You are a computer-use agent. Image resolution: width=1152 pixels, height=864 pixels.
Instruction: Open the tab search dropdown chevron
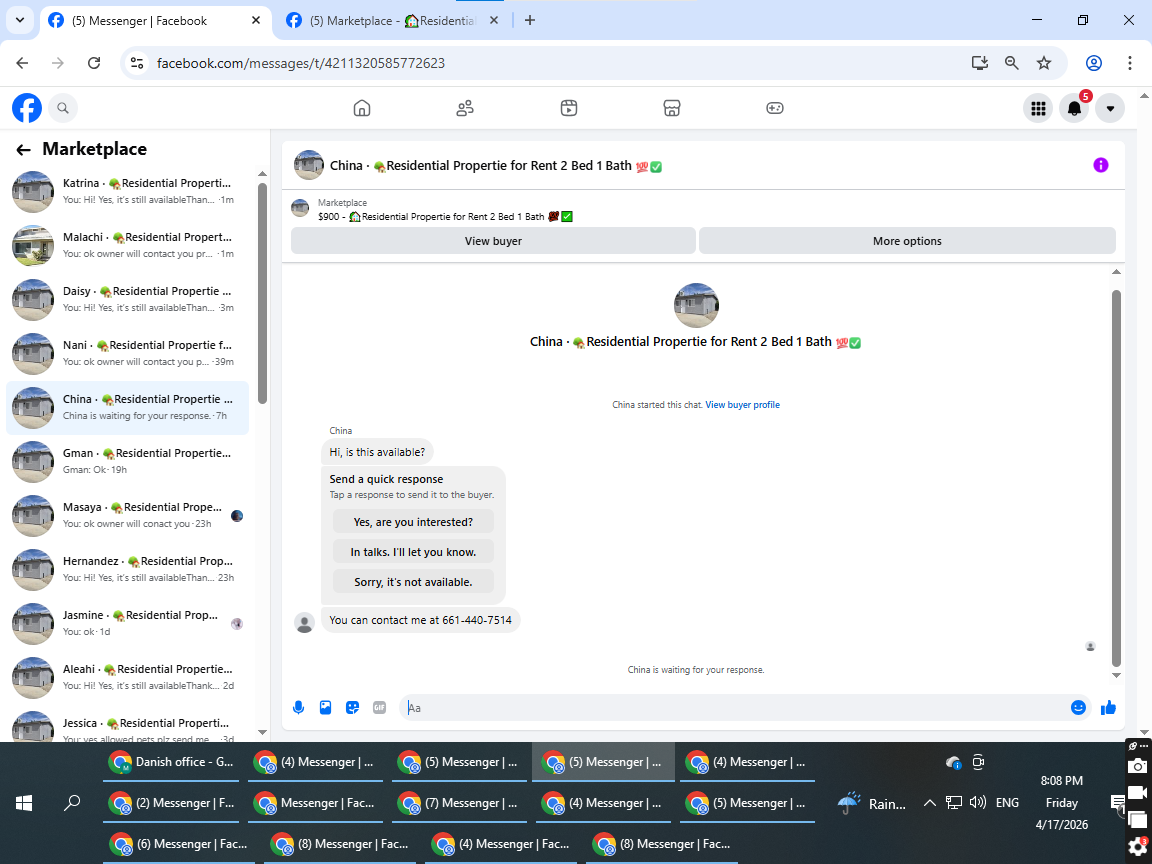pos(20,21)
